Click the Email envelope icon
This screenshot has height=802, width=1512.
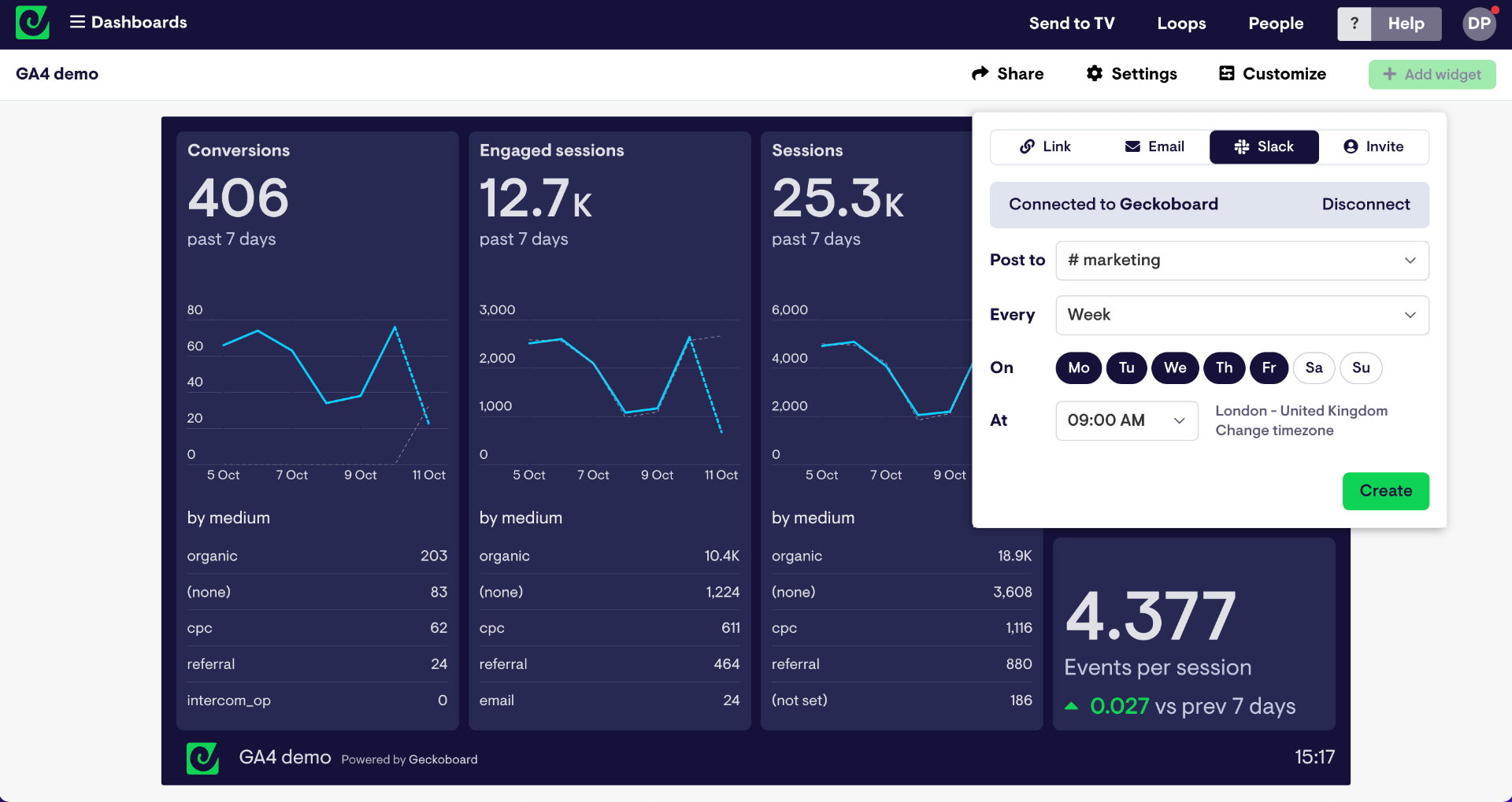pos(1132,146)
